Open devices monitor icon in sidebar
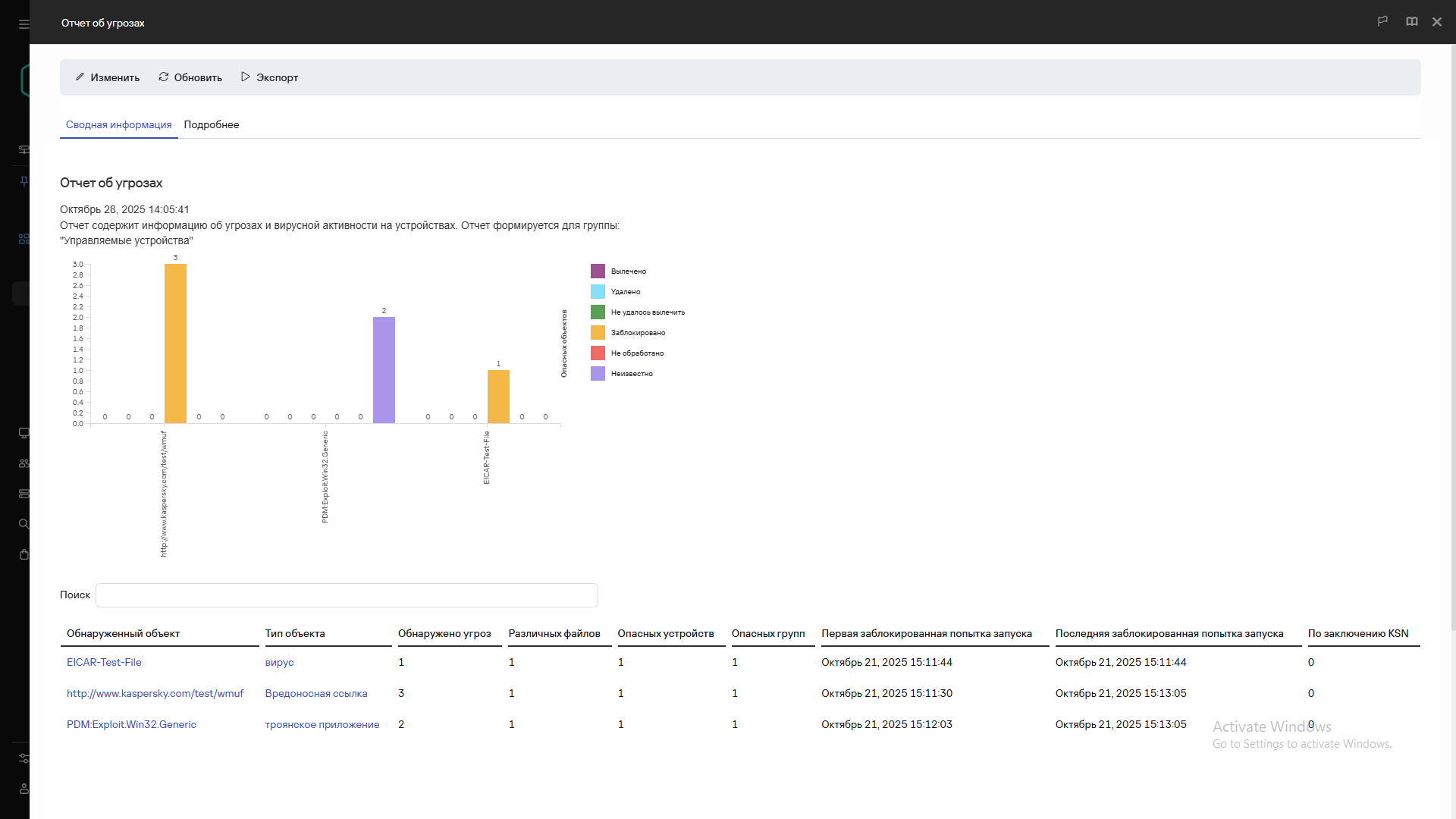Viewport: 1456px width, 819px height. click(24, 433)
